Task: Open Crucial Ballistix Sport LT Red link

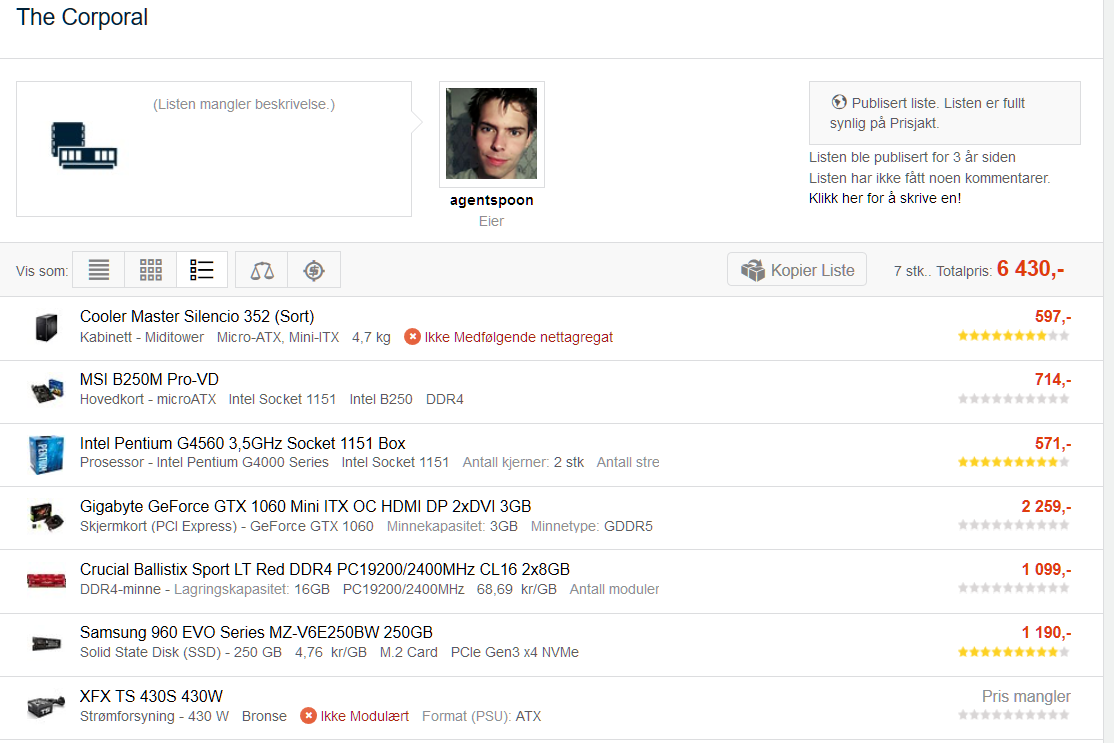Action: pyautogui.click(x=325, y=570)
